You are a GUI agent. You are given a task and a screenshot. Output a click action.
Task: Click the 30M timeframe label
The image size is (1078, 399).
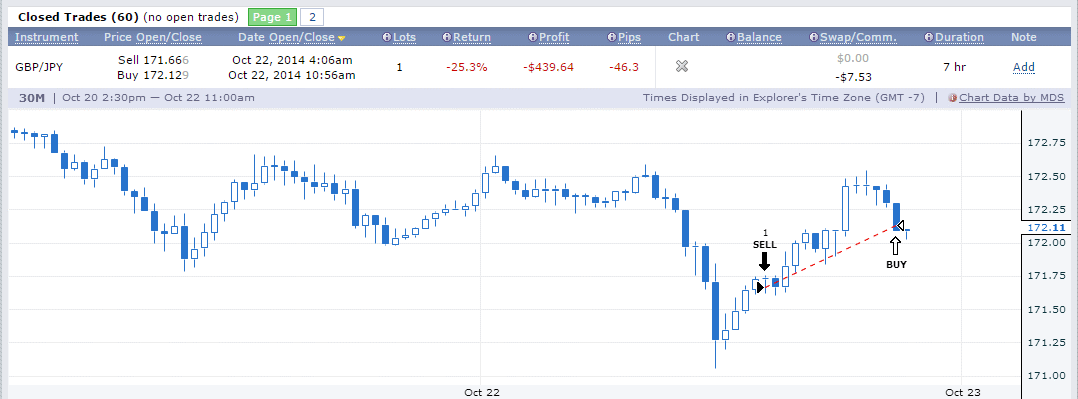tap(32, 98)
